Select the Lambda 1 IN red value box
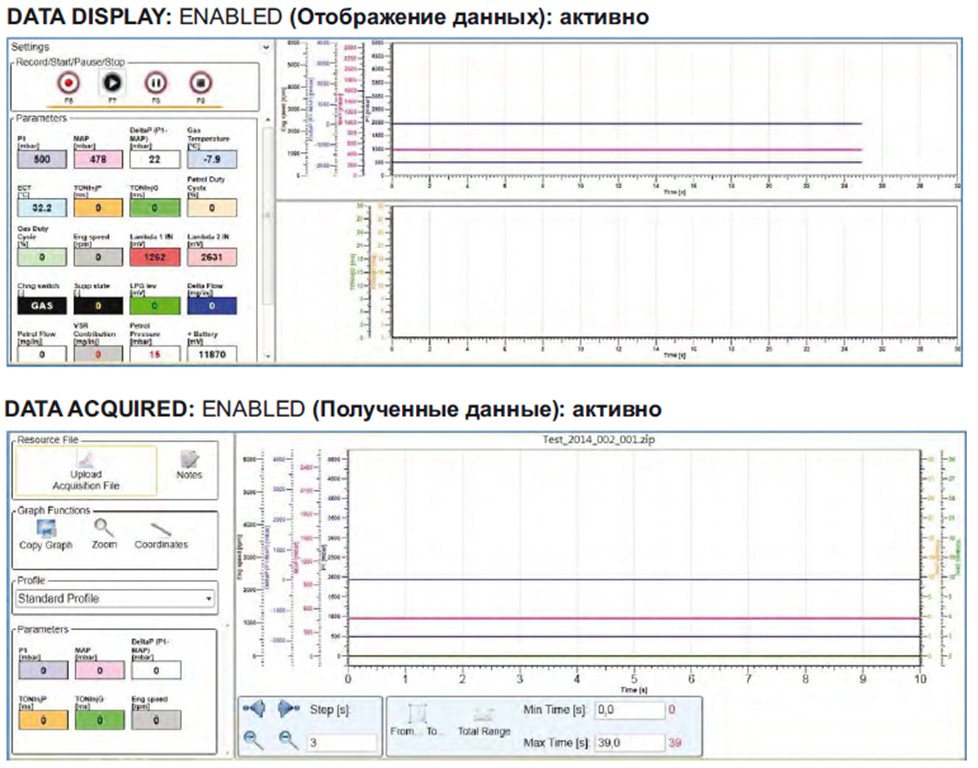978x768 pixels. coord(153,258)
